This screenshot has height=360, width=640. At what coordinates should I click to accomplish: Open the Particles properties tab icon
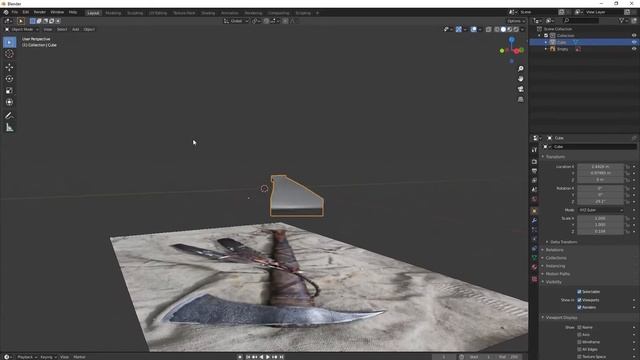[x=534, y=230]
